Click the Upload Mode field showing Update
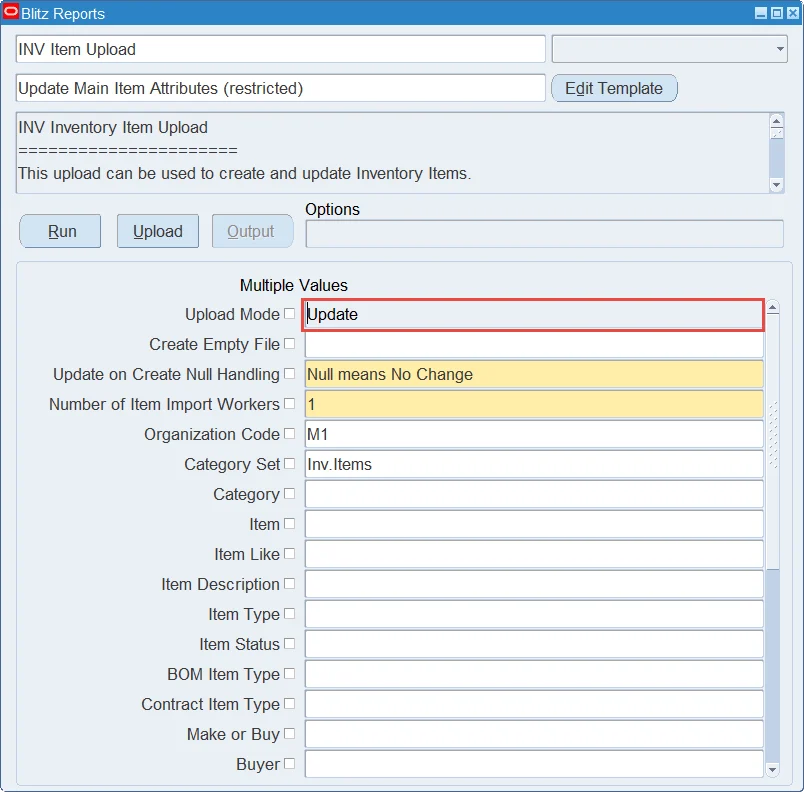 (533, 315)
